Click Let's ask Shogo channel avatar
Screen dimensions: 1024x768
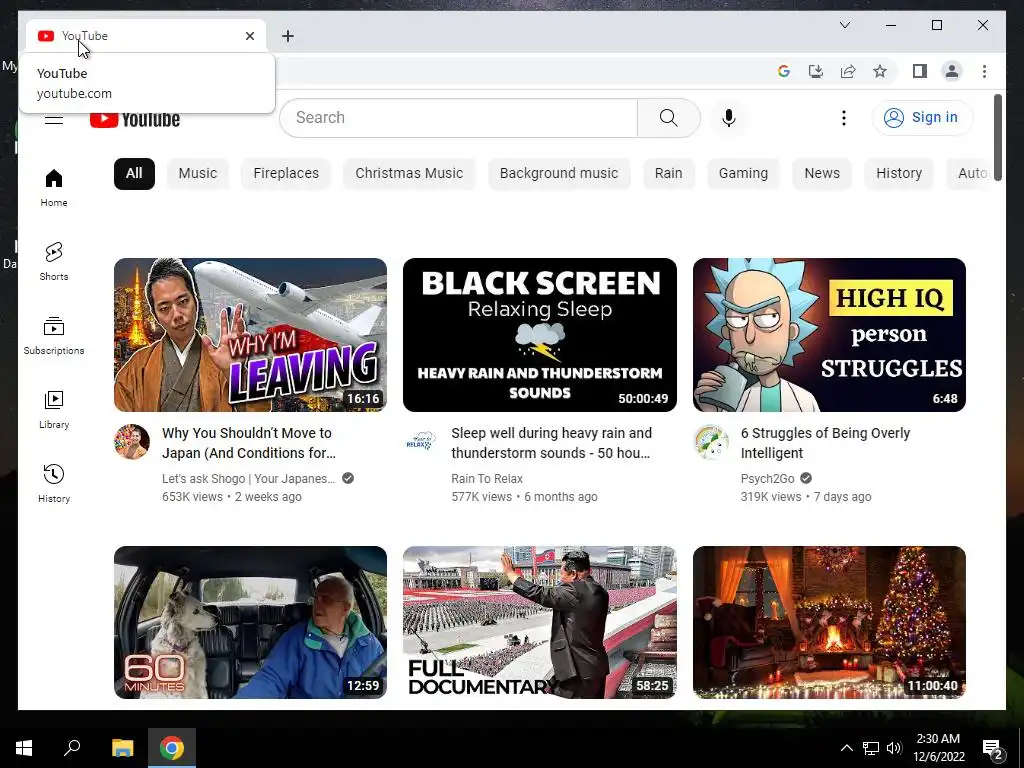point(132,441)
